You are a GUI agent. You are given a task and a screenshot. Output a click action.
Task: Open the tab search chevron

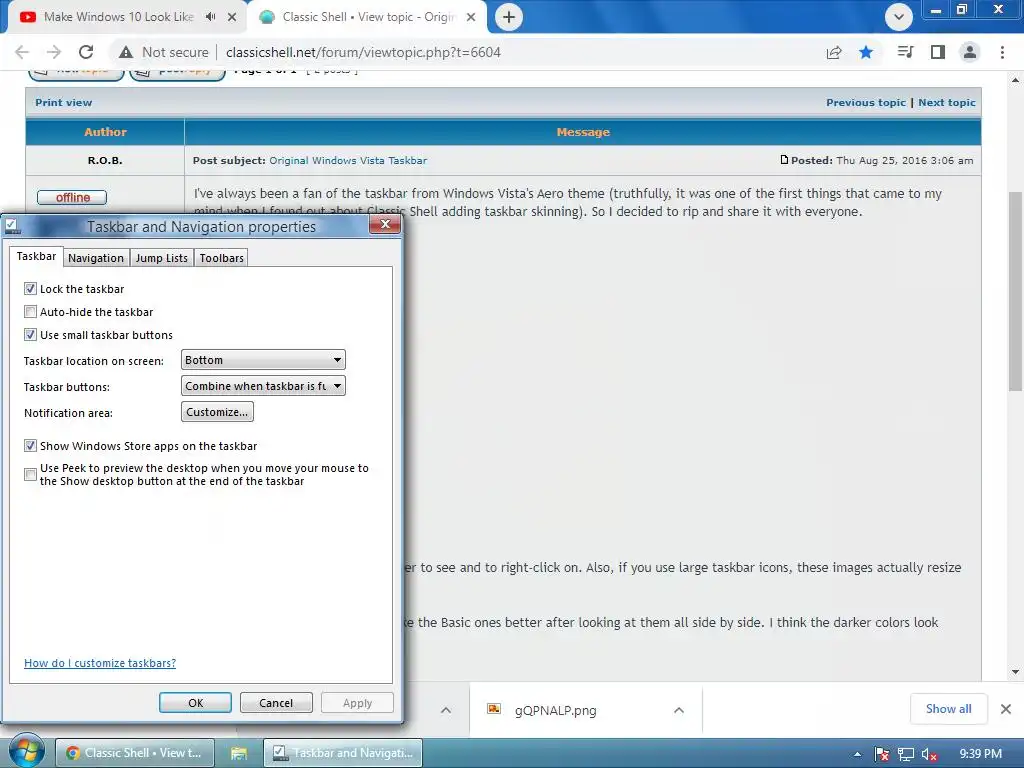[899, 17]
